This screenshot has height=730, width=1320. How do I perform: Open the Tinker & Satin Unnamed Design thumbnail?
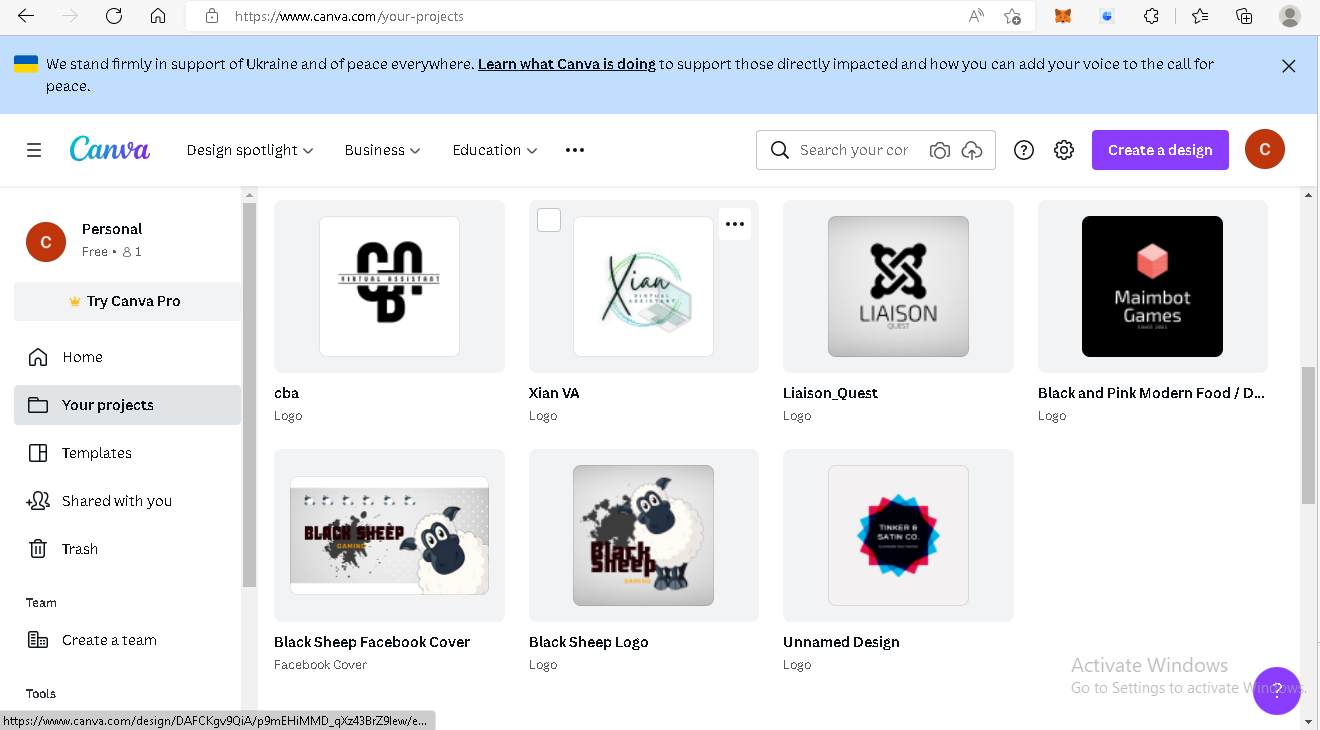click(898, 535)
